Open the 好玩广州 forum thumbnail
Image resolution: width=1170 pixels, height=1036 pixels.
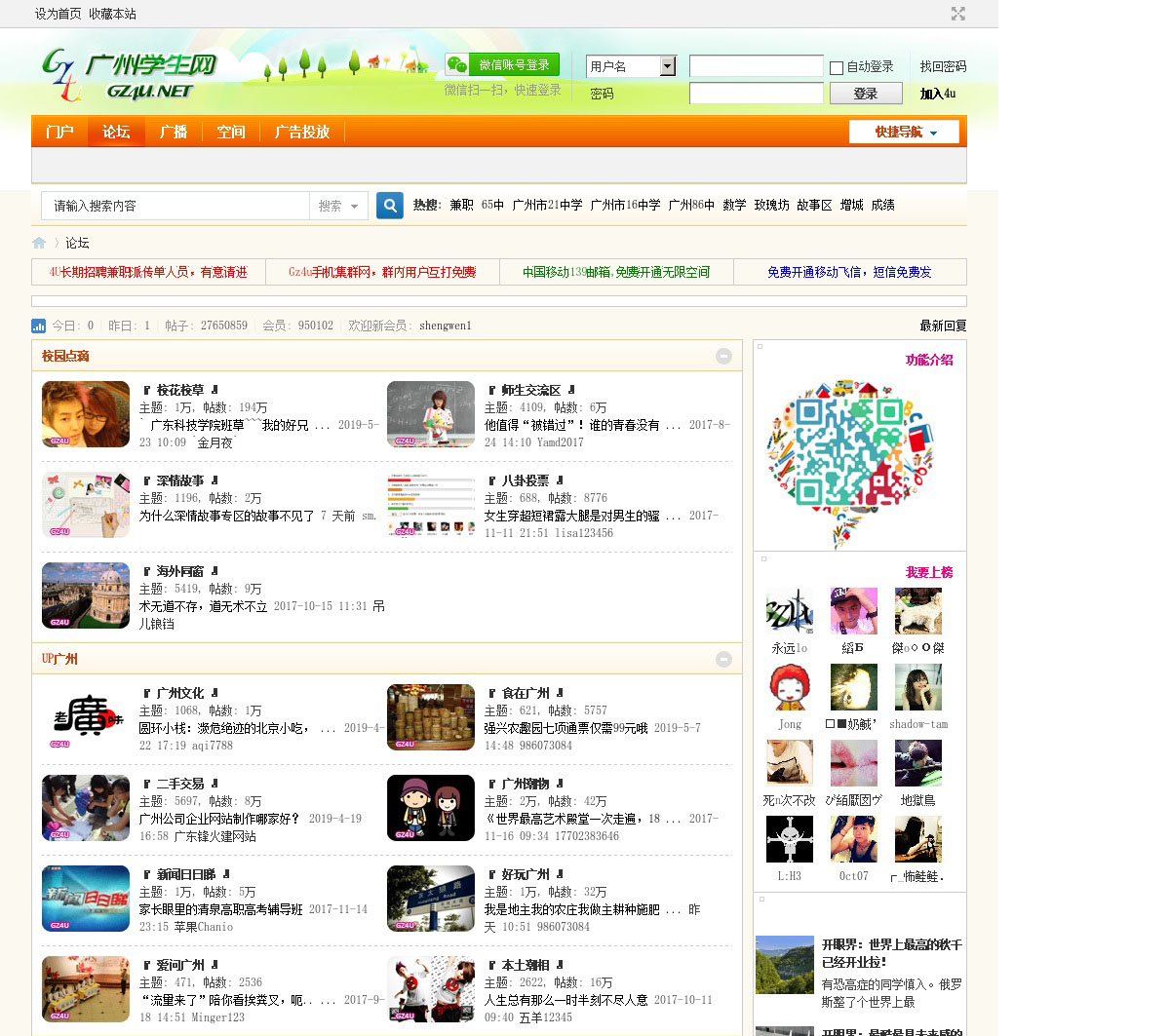431,899
